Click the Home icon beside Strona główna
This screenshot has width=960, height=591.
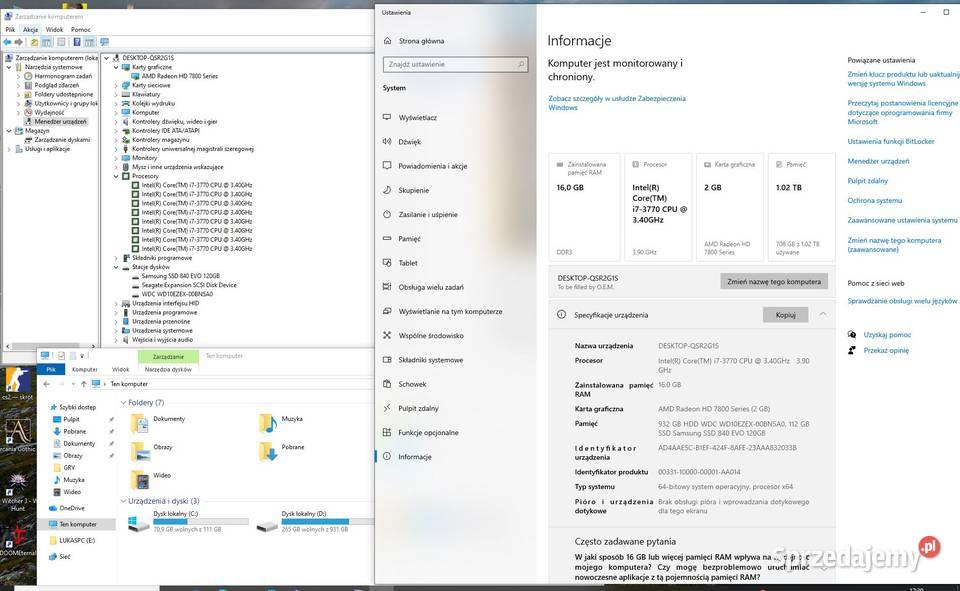[x=387, y=41]
